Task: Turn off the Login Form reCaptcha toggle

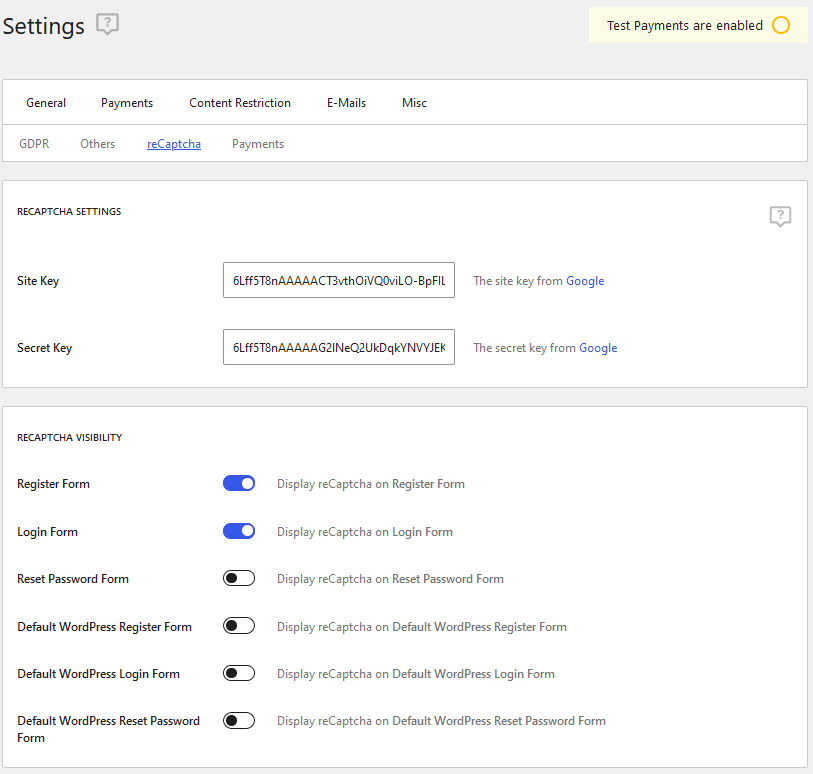Action: click(239, 531)
